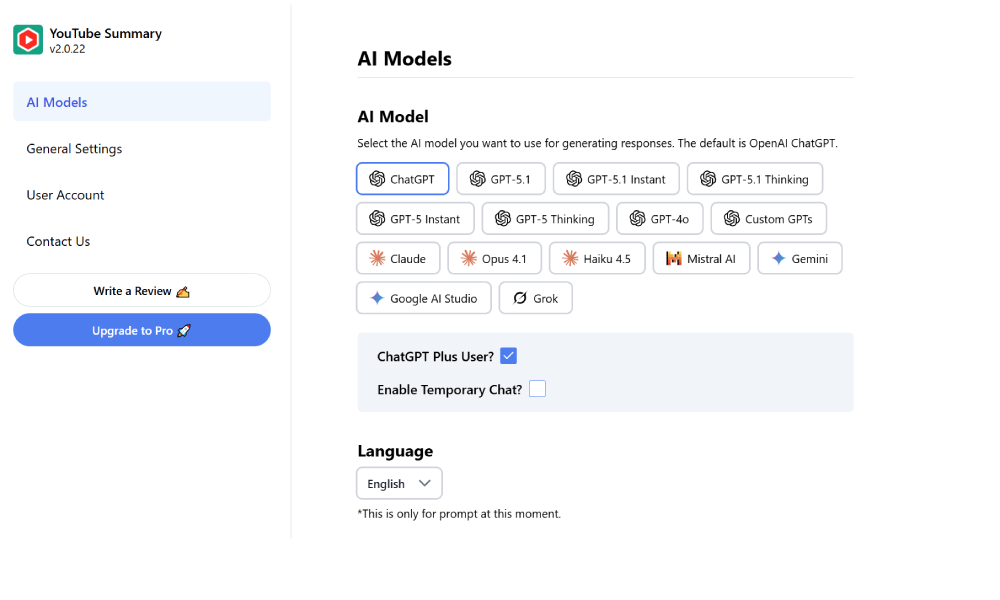Click the YouTube Summary logo icon

pos(28,40)
